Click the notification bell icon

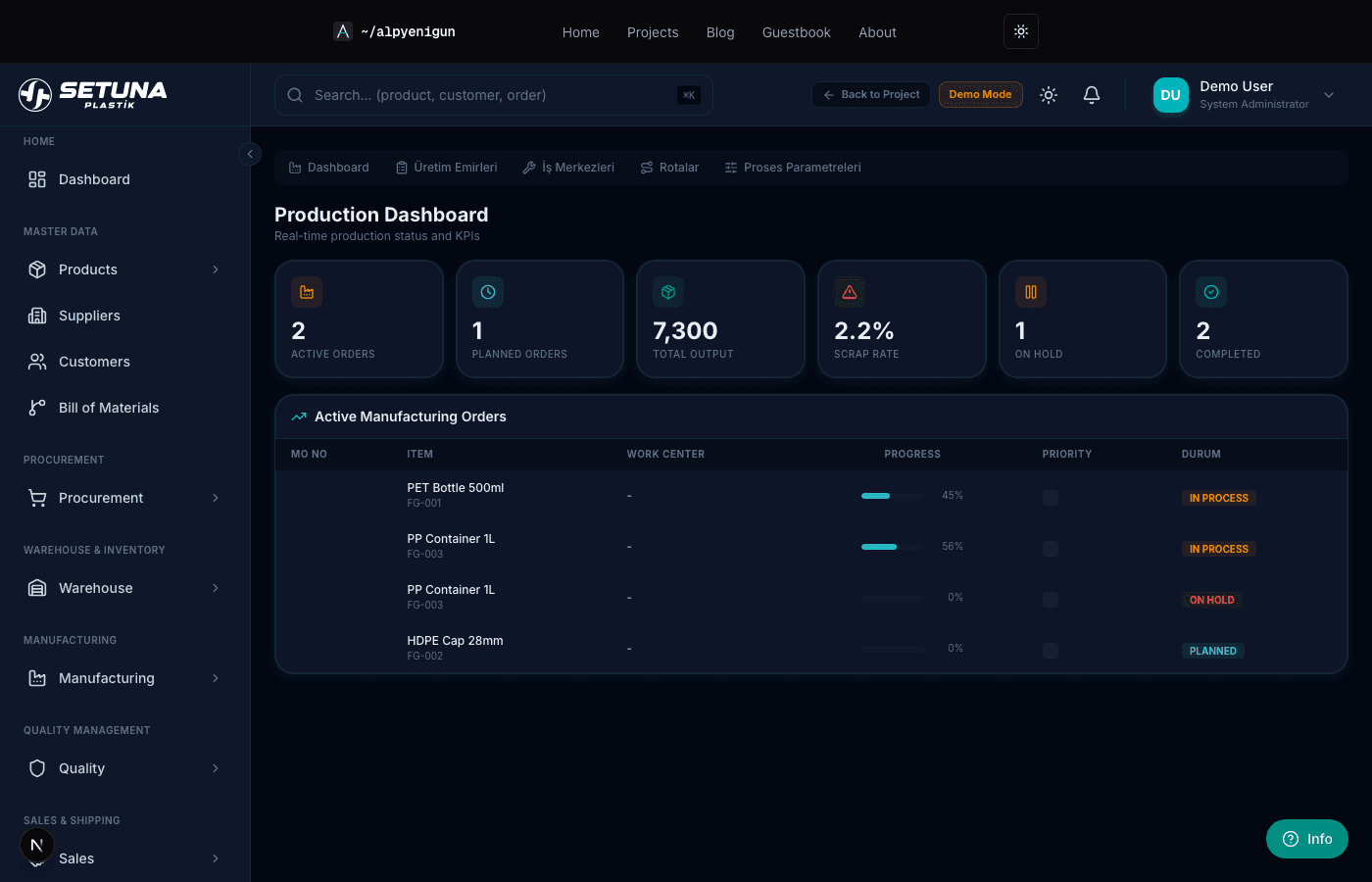coord(1092,94)
